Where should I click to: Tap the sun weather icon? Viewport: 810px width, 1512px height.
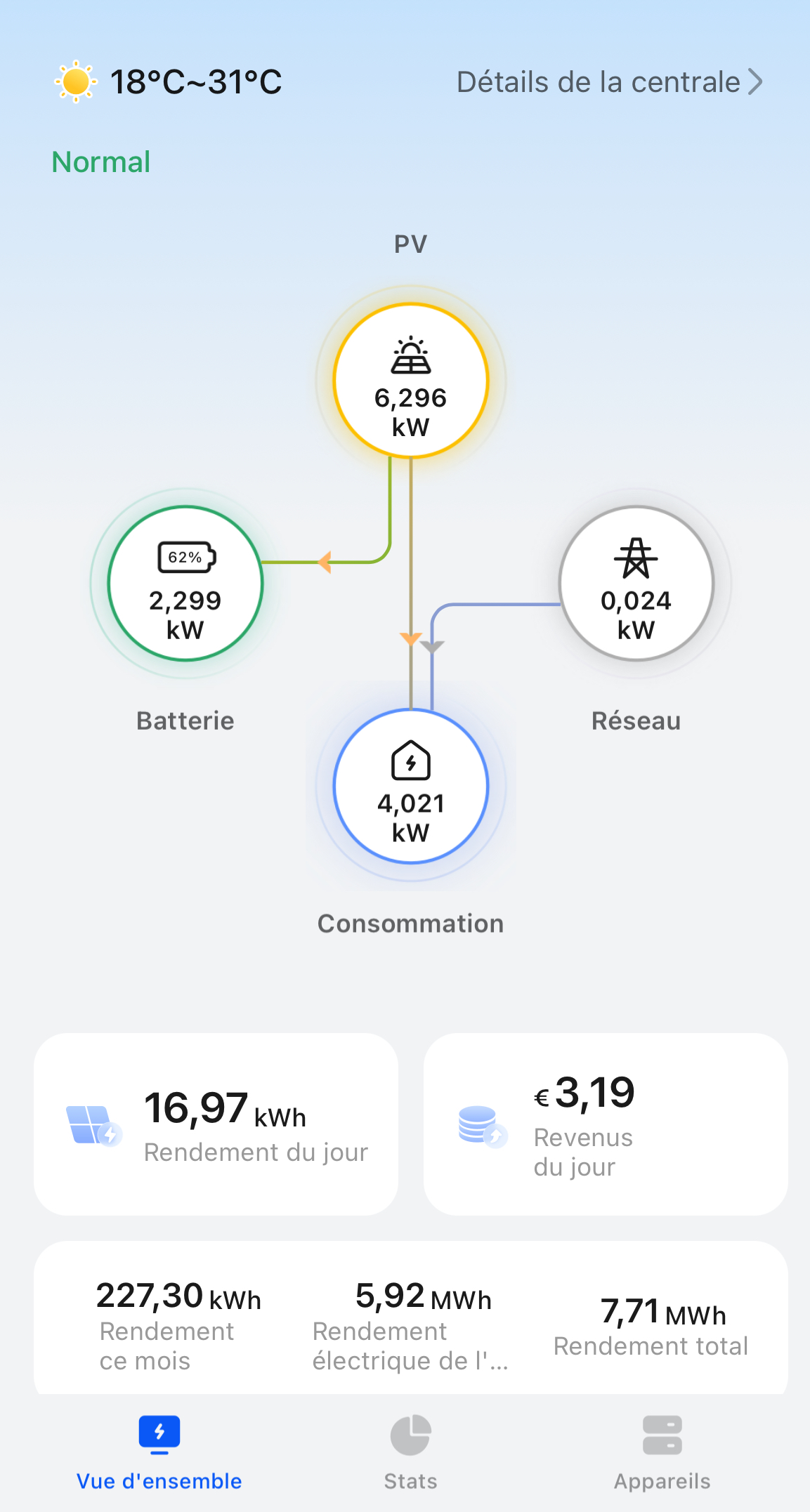click(x=76, y=81)
